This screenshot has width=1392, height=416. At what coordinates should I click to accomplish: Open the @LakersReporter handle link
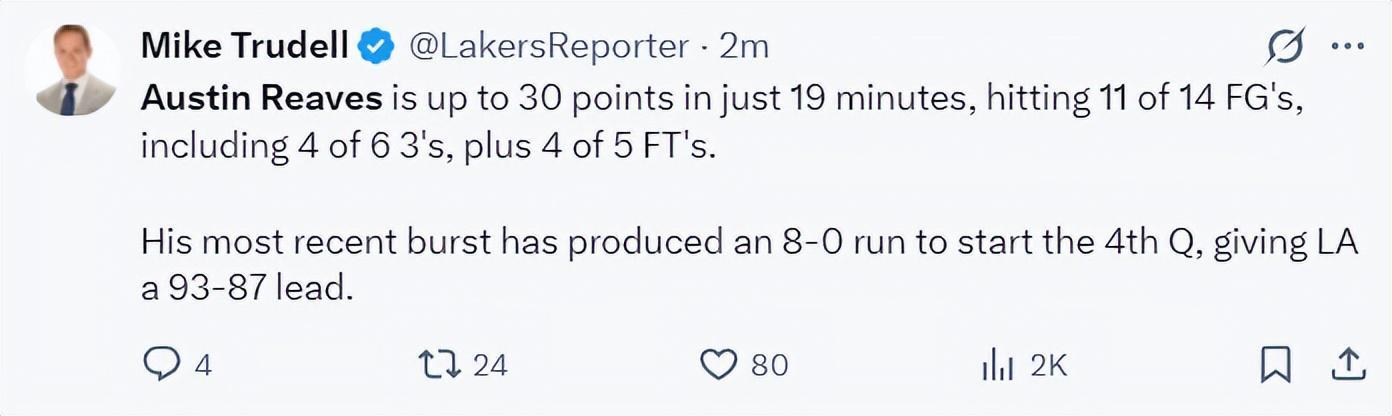[549, 46]
